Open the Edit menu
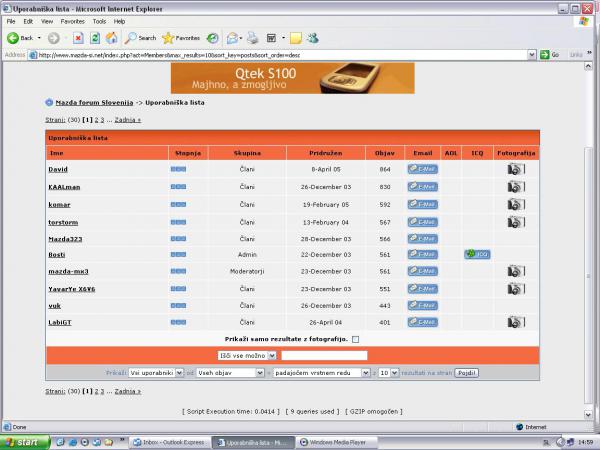 (28, 21)
